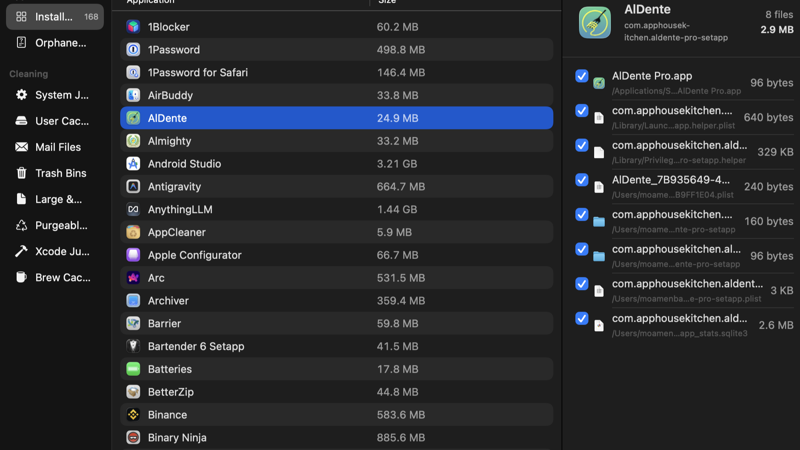800x450 pixels.
Task: Click the 2.9 MB total size label
Action: coord(777,30)
